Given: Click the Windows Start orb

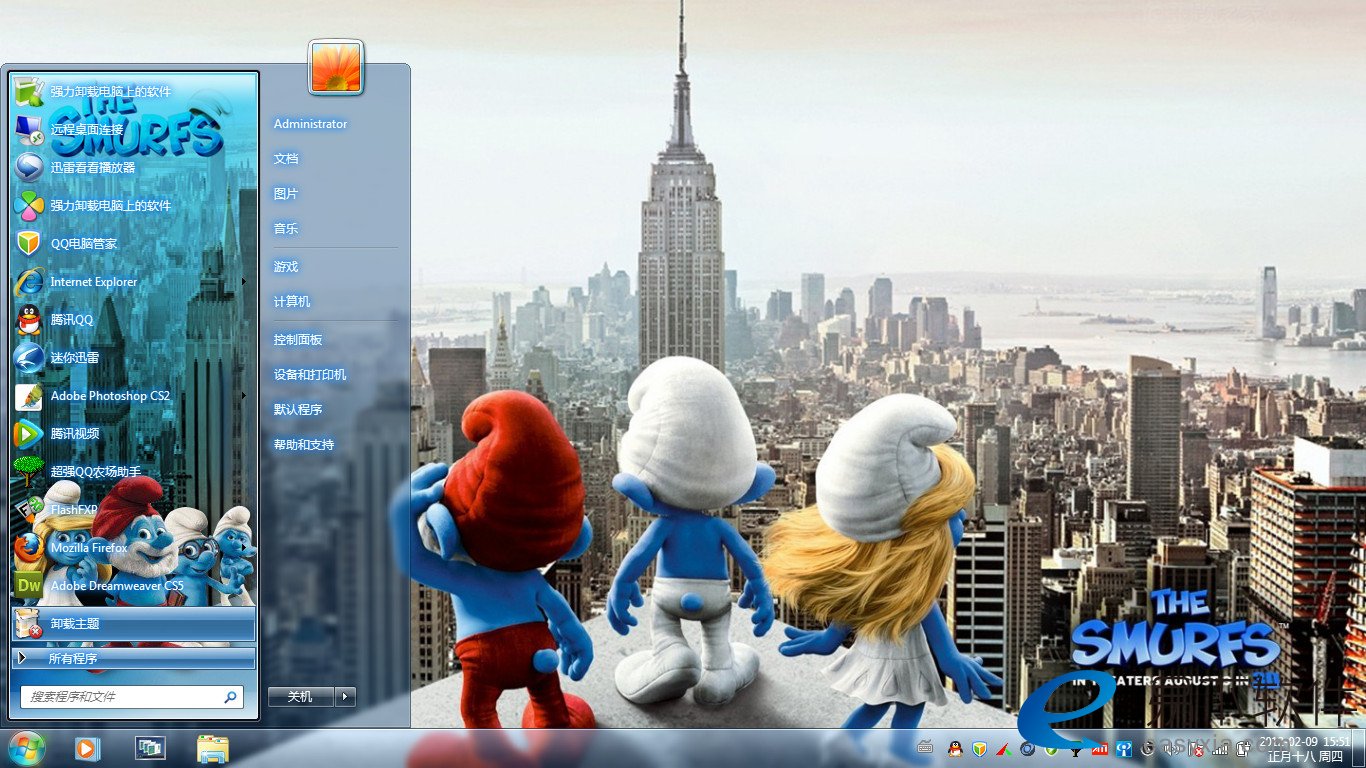Looking at the screenshot, I should [x=25, y=748].
